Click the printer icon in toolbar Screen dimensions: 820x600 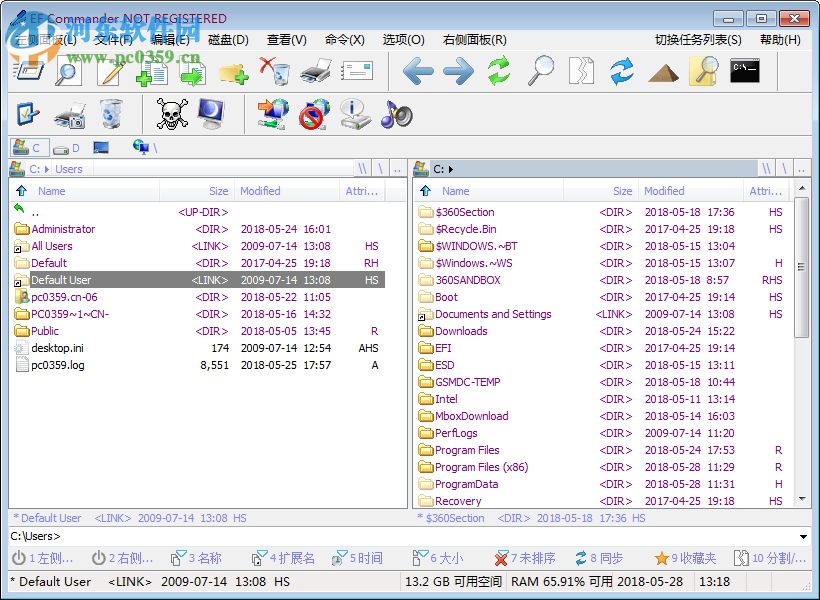[x=316, y=71]
